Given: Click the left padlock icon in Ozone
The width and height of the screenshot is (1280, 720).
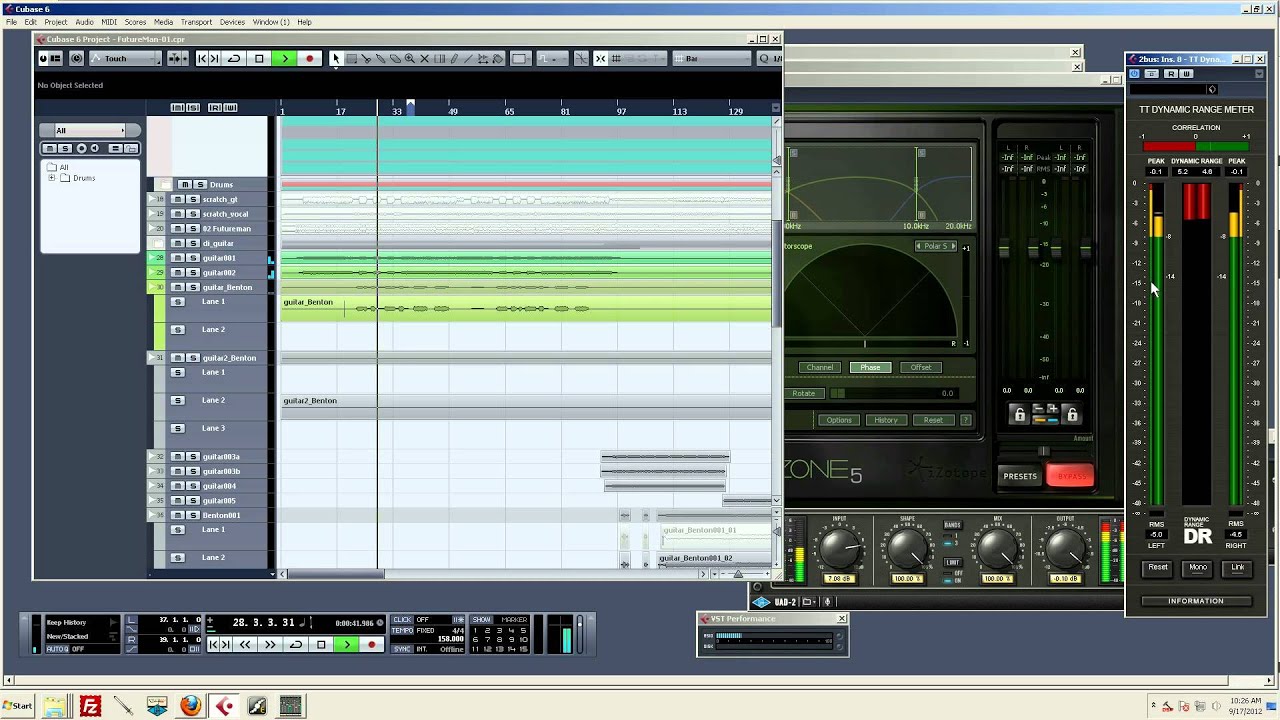Looking at the screenshot, I should point(1019,414).
